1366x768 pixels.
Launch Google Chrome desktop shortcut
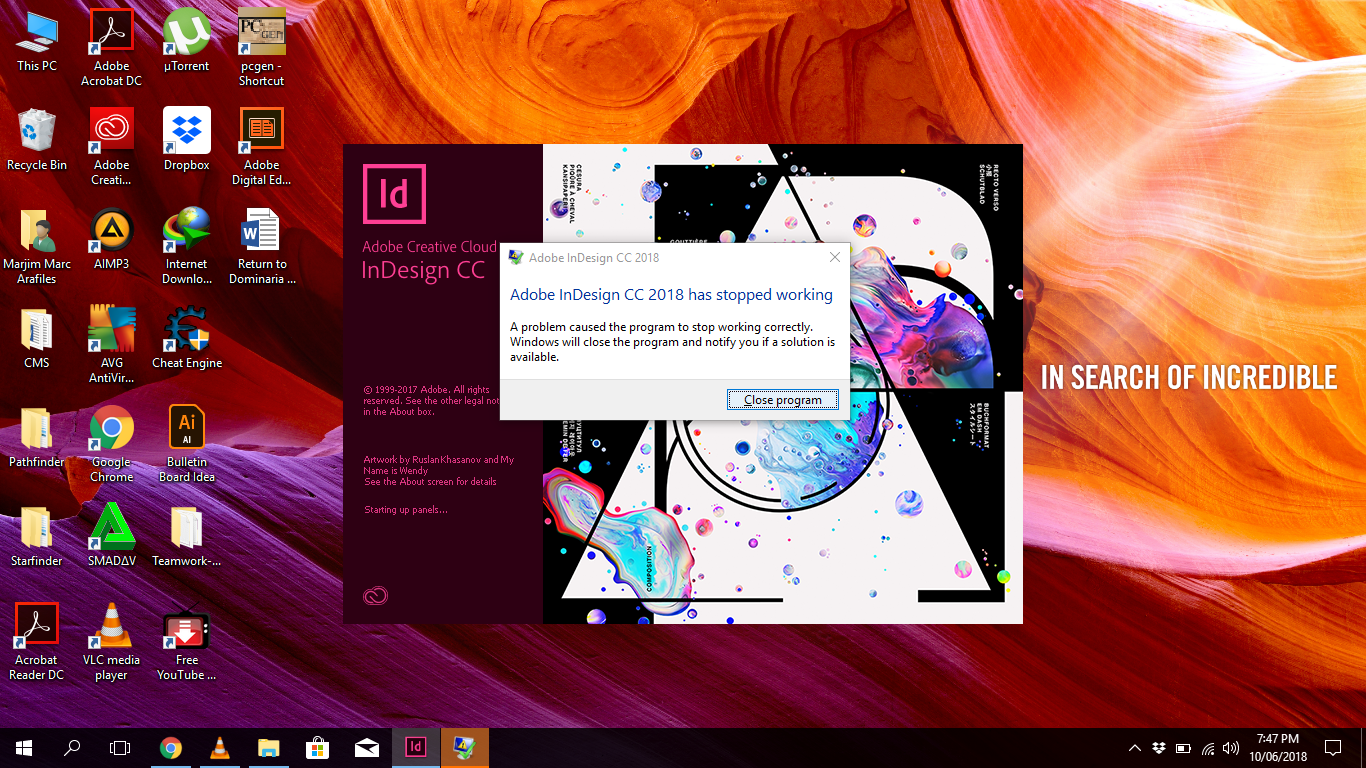[x=112, y=443]
